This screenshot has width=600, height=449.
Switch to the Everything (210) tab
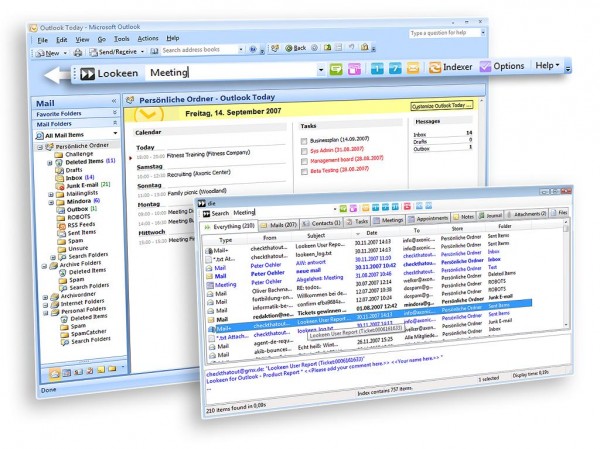[x=230, y=226]
